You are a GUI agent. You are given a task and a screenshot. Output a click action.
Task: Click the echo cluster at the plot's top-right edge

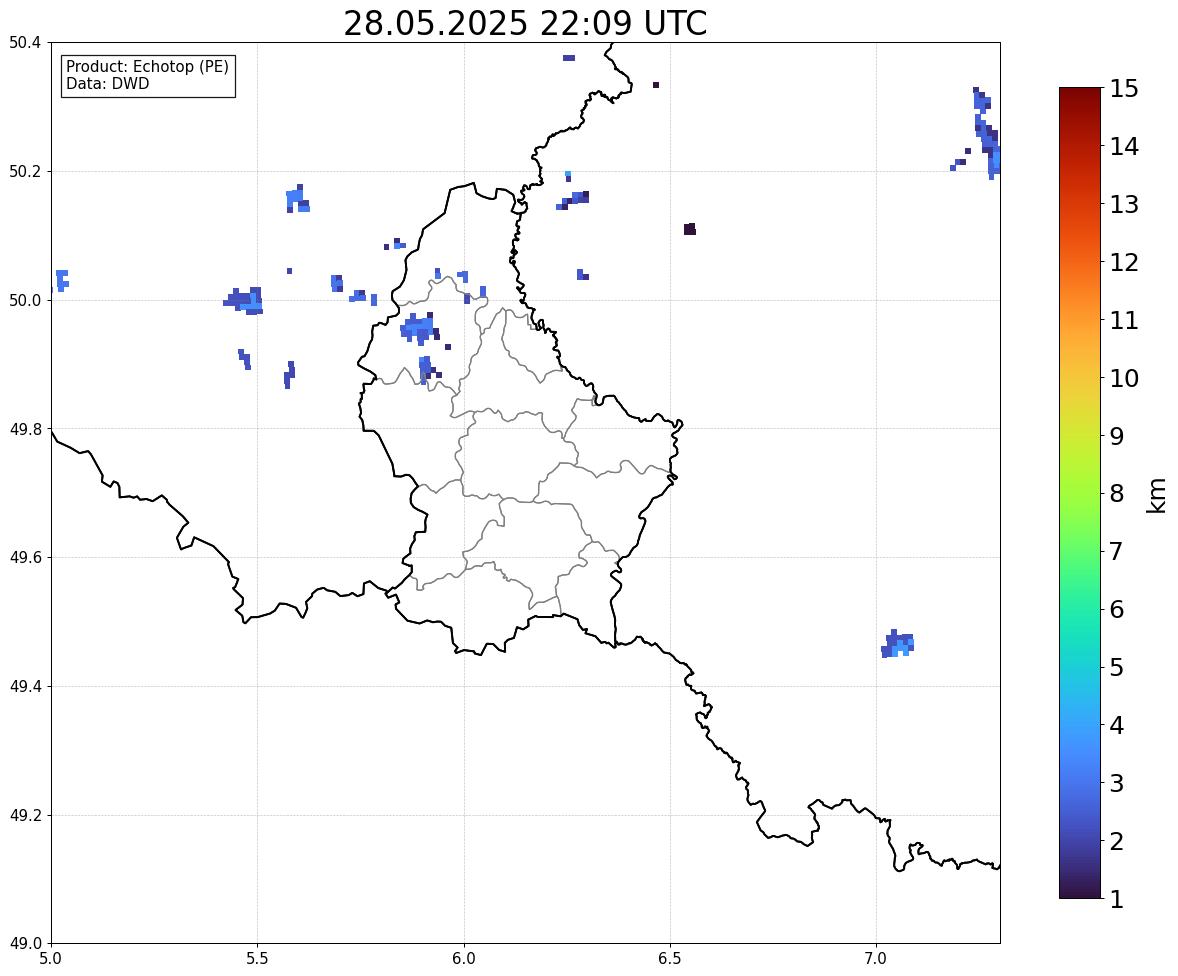[x=987, y=133]
